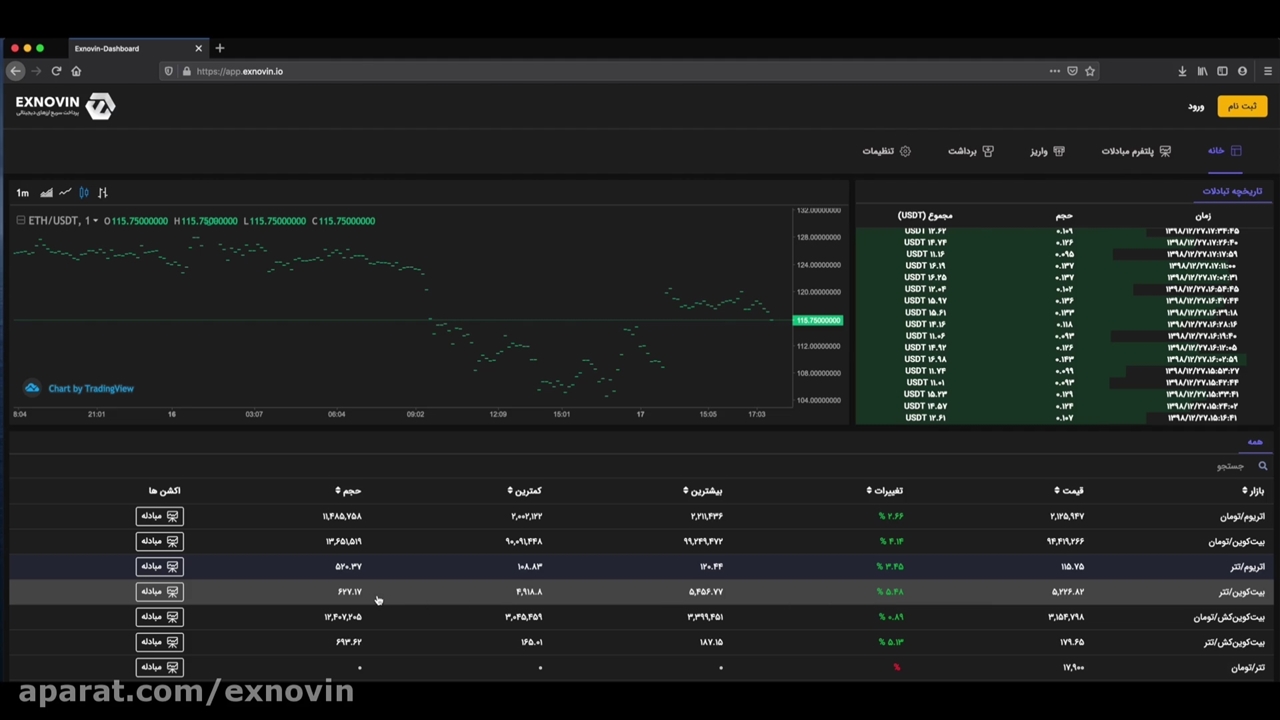This screenshot has width=1280, height=720.
Task: Expand ETH/USDT legend dropdown arrow
Action: 95,221
